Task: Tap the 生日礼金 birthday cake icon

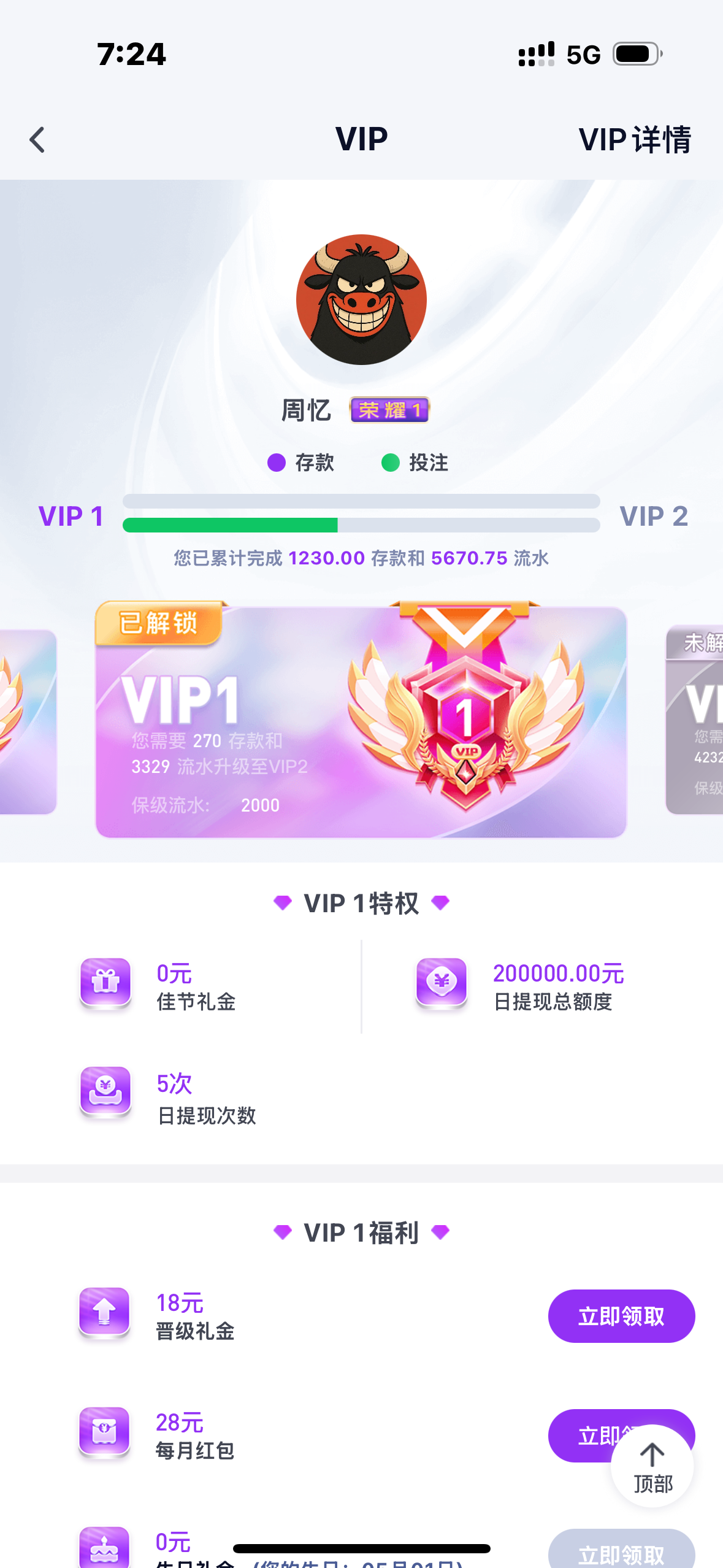Action: [104, 1547]
